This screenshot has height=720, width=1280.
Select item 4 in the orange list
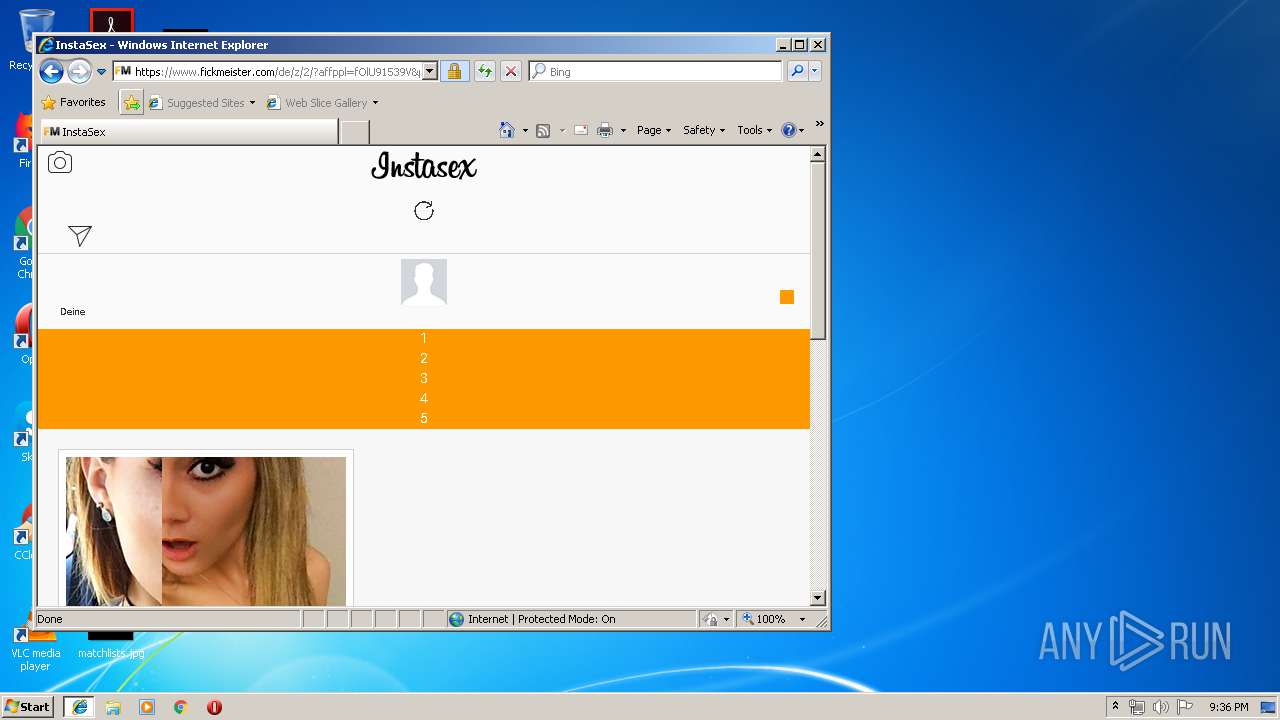point(424,398)
